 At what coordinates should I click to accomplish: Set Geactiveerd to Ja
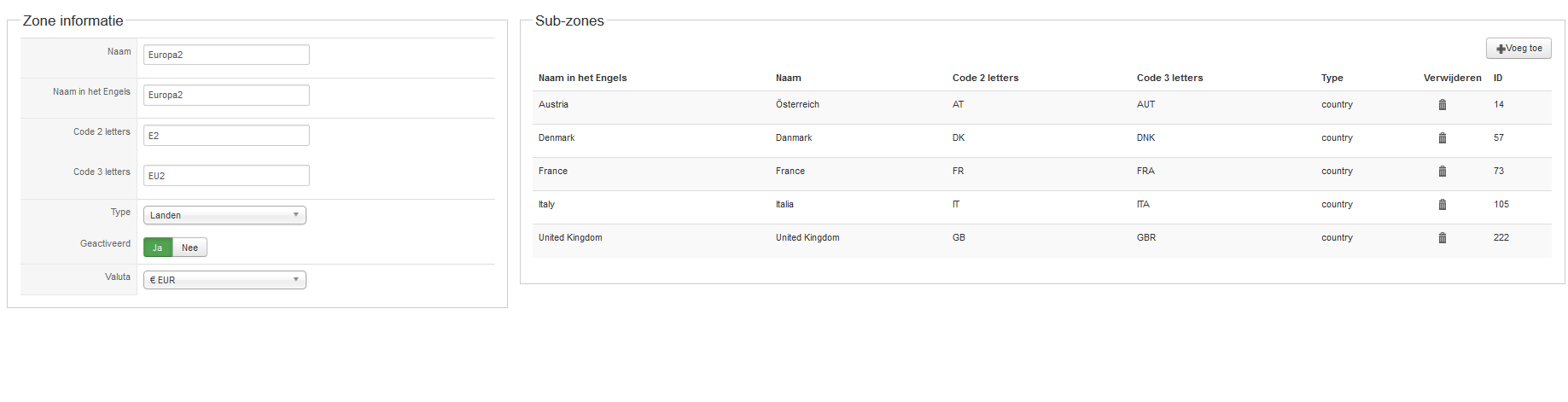[158, 248]
